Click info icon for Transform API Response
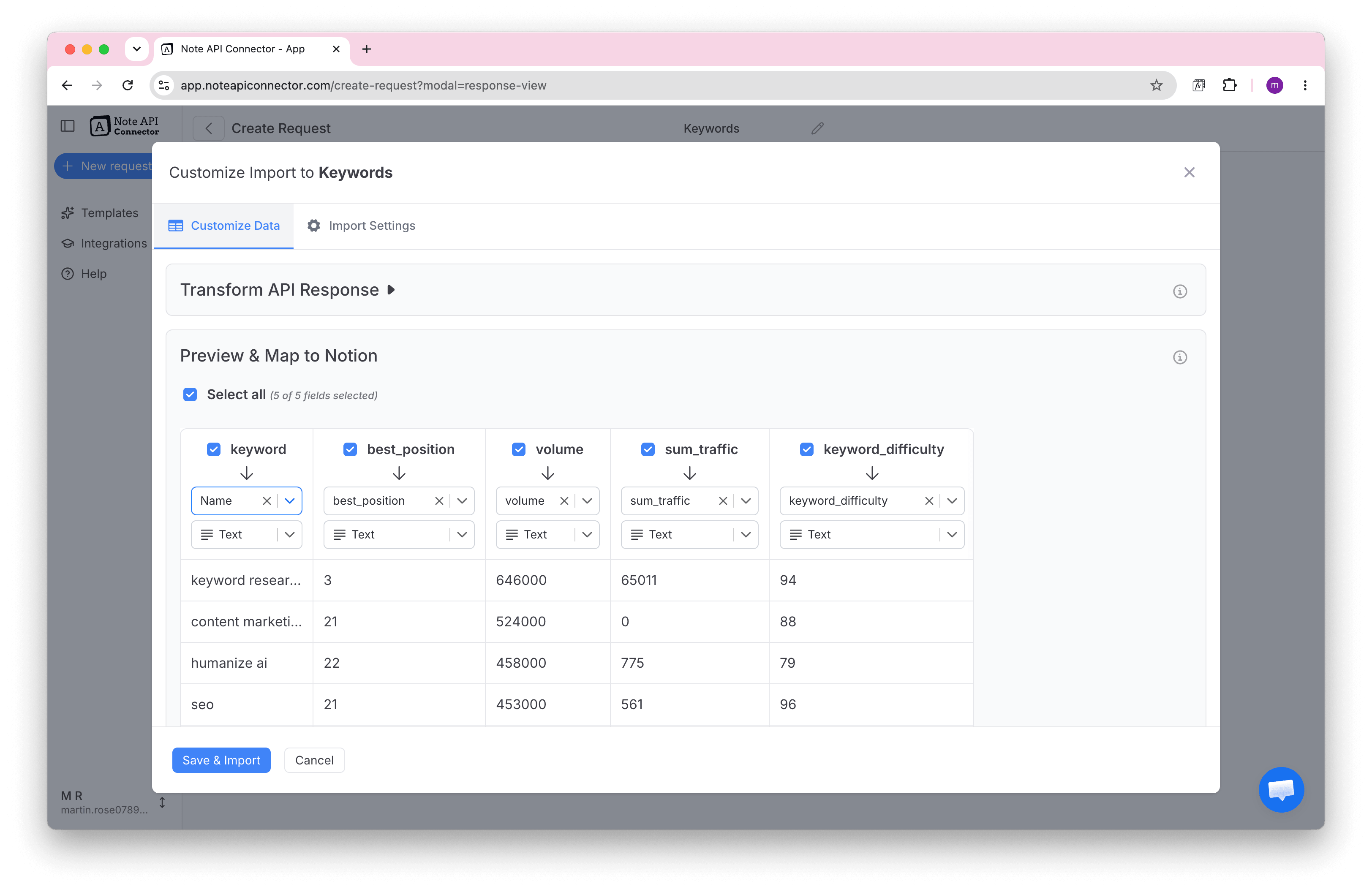This screenshot has width=1372, height=892. 1179,291
